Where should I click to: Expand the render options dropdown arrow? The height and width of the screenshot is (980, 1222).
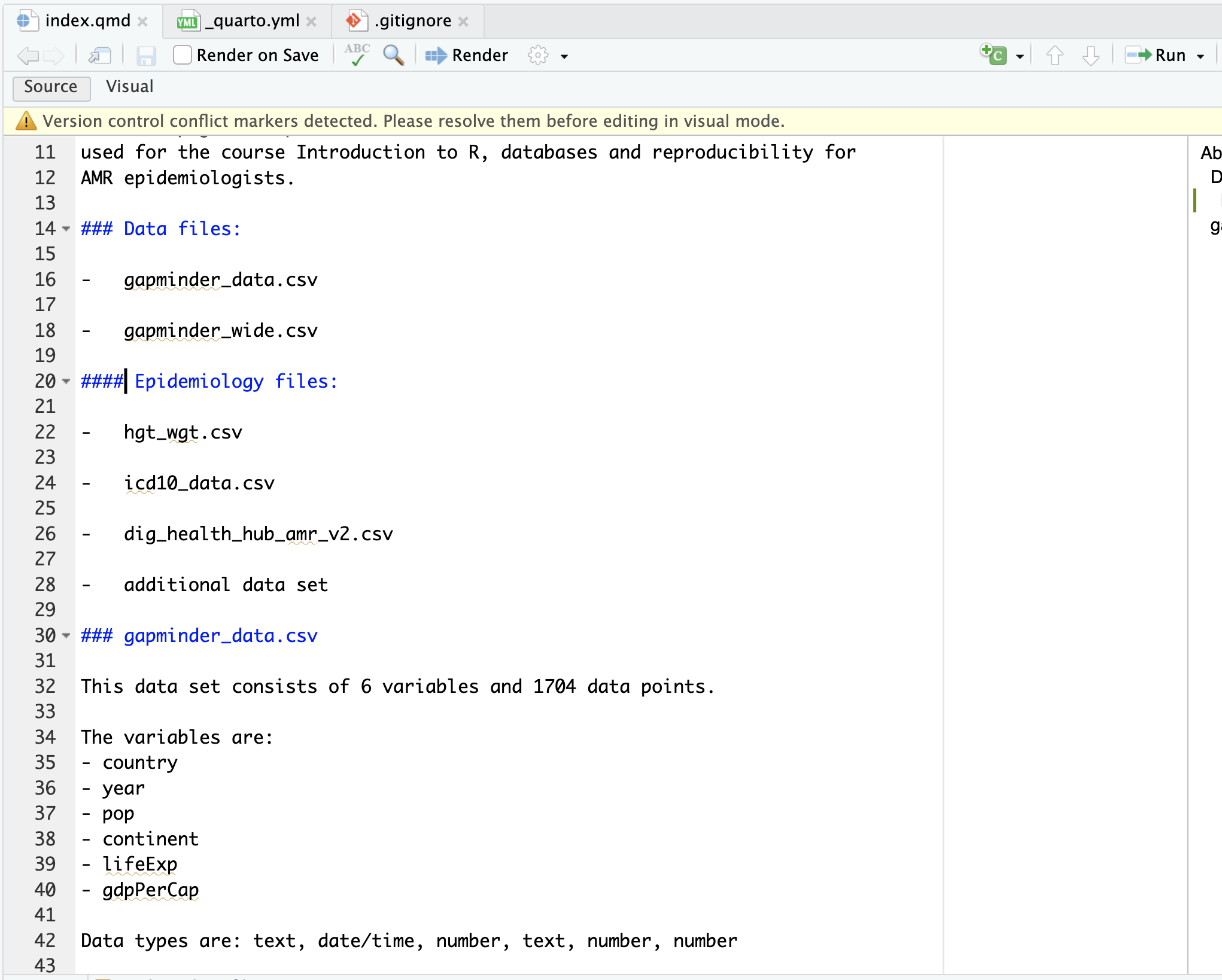point(564,56)
